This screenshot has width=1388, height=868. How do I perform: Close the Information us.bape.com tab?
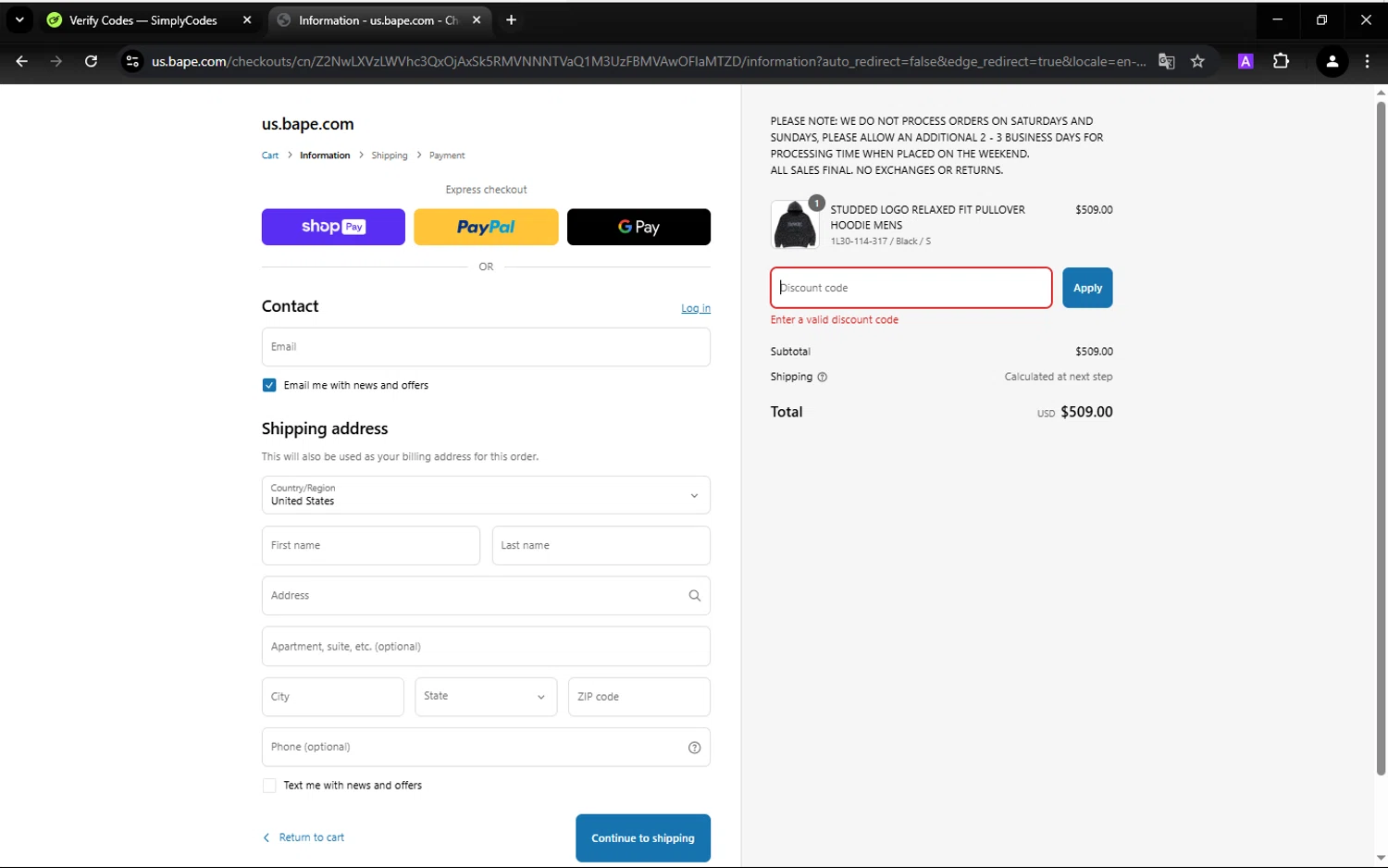coord(477,20)
